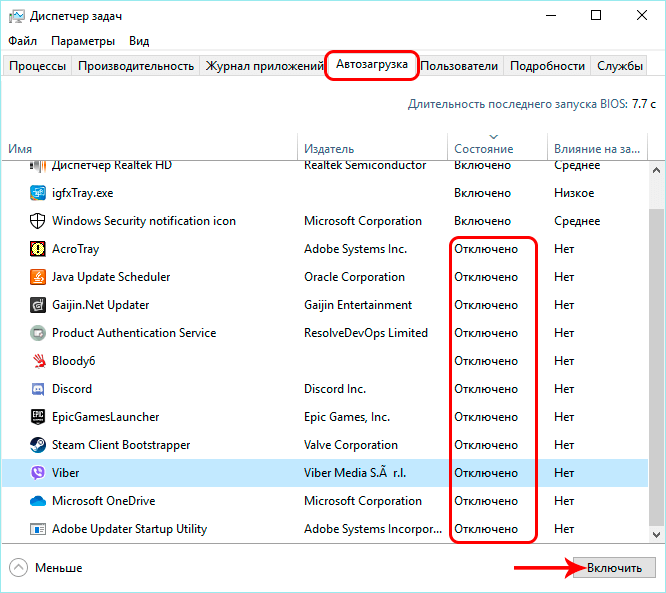
Task: Click publisher Adobe Systems Inc. cell
Action: (355, 249)
